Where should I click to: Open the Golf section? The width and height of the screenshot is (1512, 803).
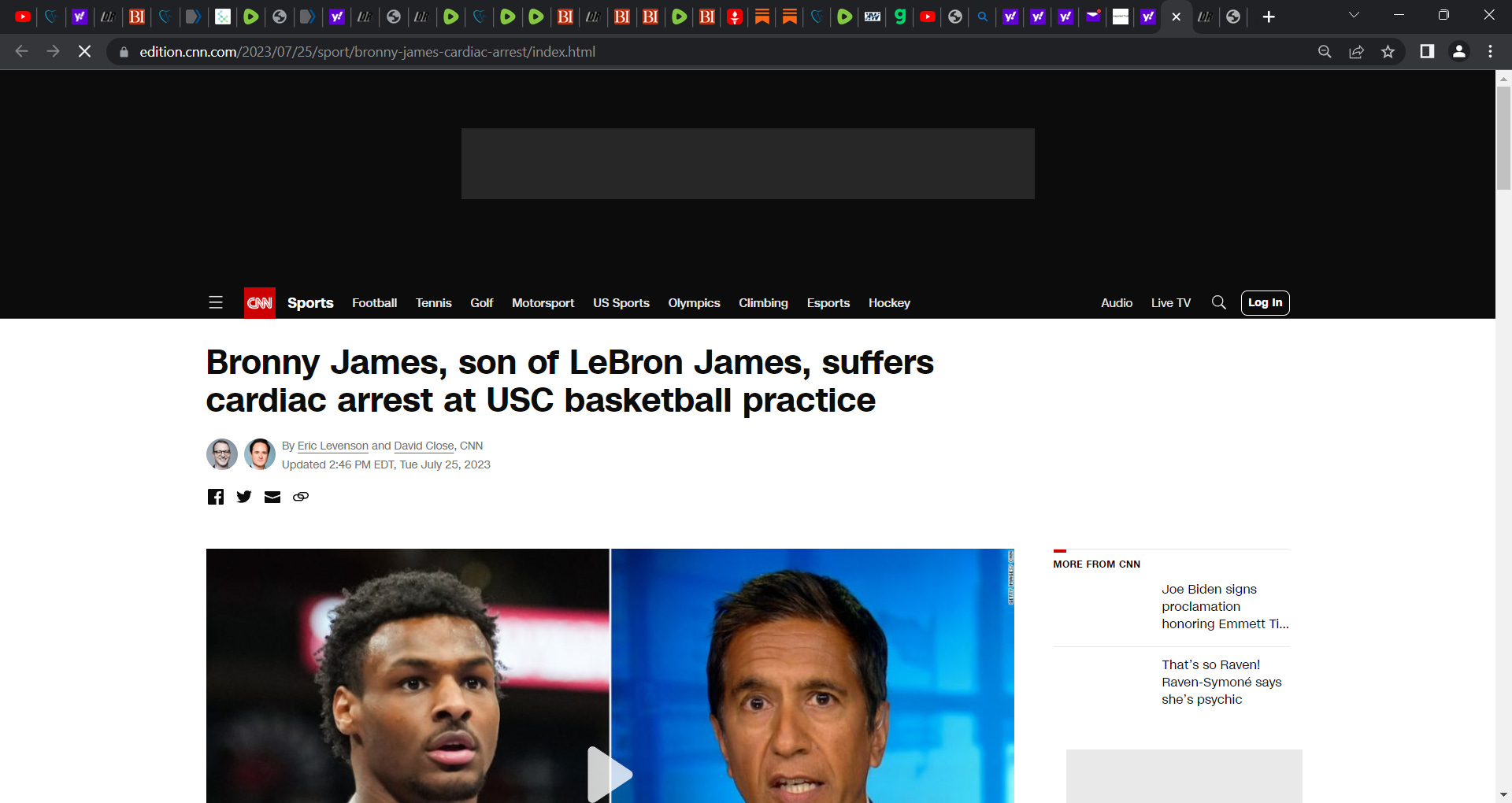tap(482, 303)
